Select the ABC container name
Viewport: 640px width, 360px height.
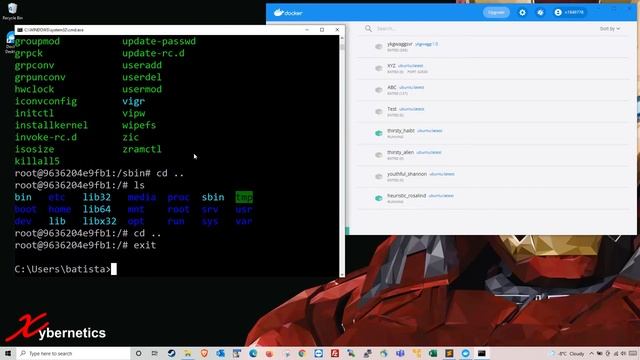coord(392,87)
